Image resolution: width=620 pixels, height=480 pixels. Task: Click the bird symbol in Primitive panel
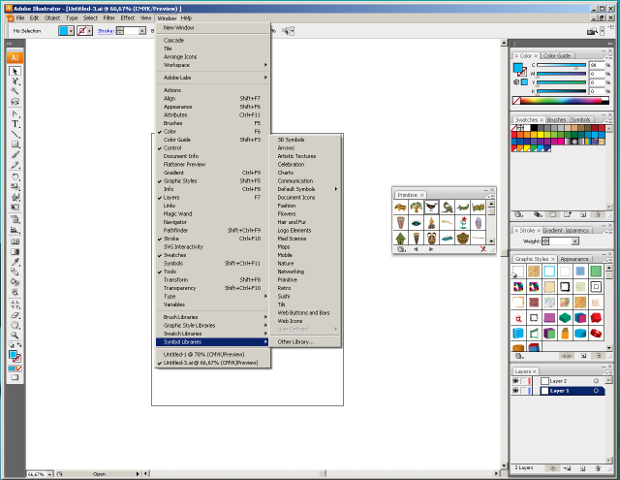pyautogui.click(x=431, y=207)
